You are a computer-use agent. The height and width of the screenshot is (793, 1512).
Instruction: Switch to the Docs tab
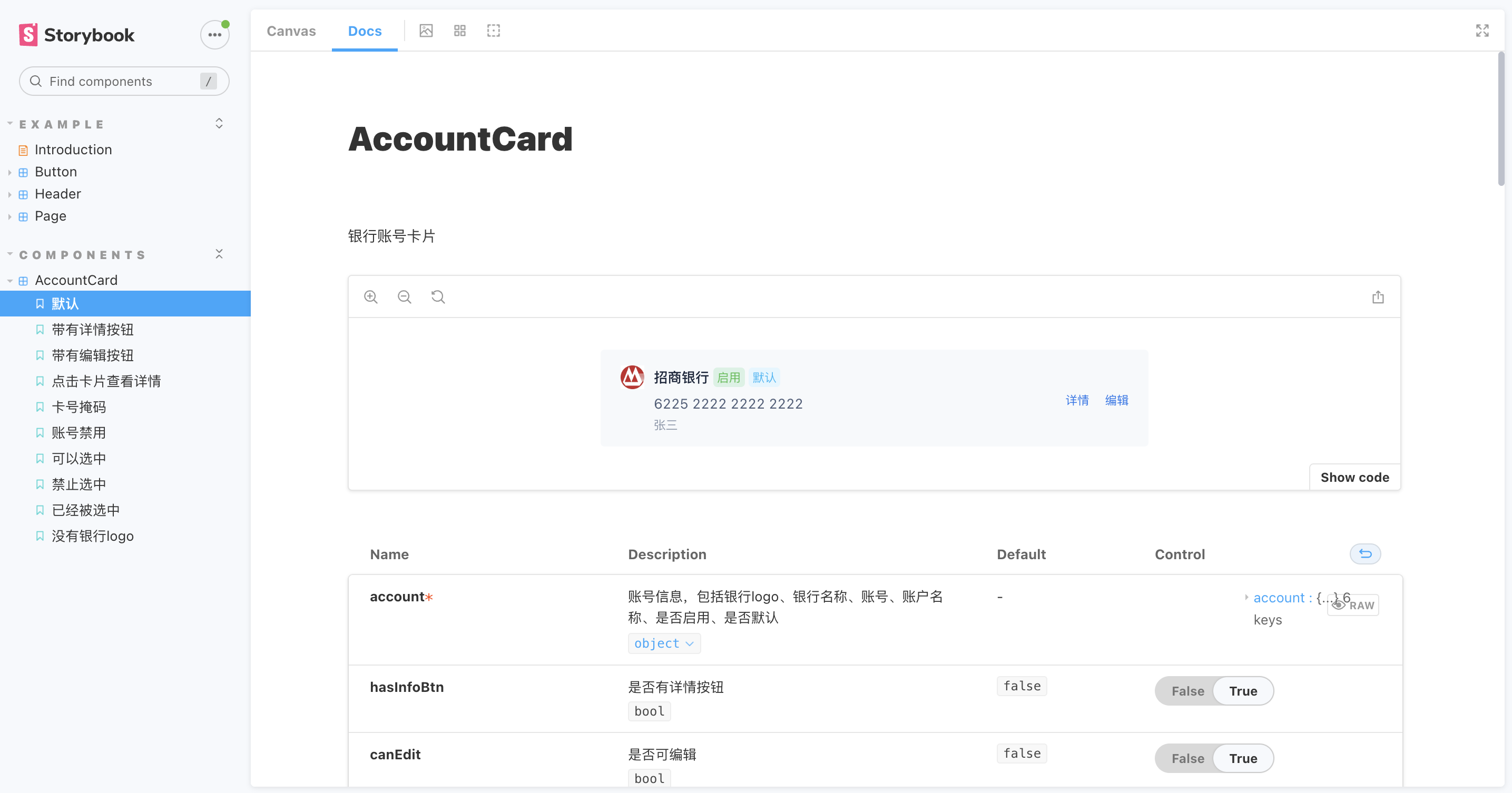pos(365,31)
